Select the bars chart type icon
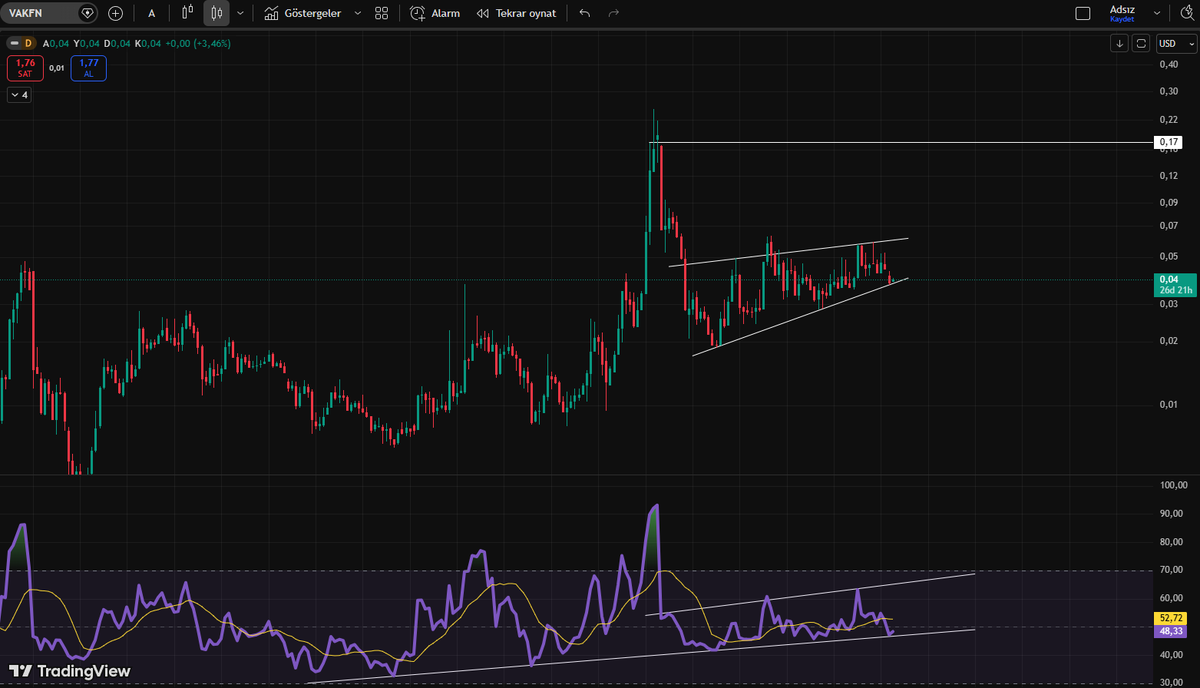1200x688 pixels. point(187,13)
